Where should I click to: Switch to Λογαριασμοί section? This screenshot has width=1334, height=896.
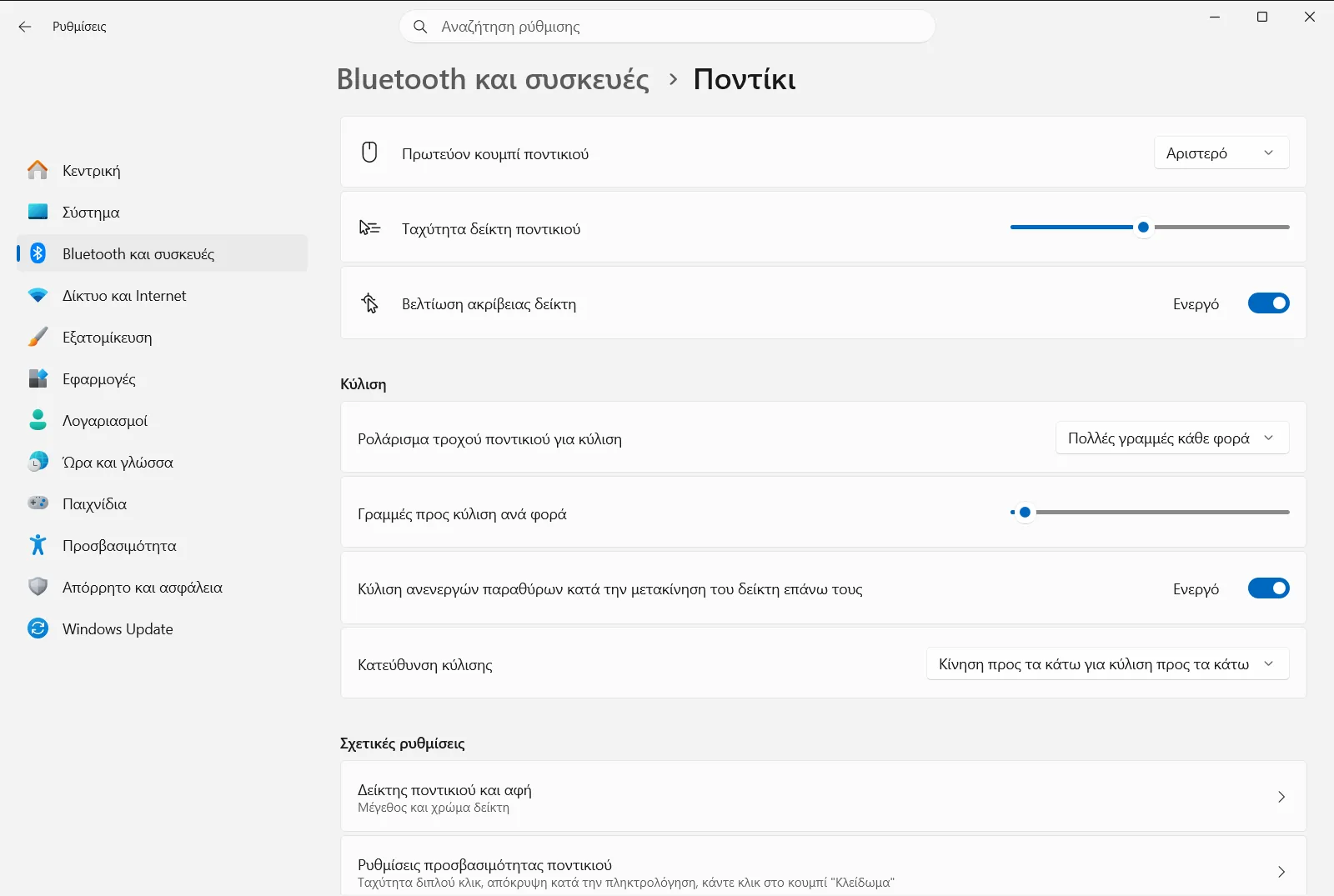click(x=162, y=420)
